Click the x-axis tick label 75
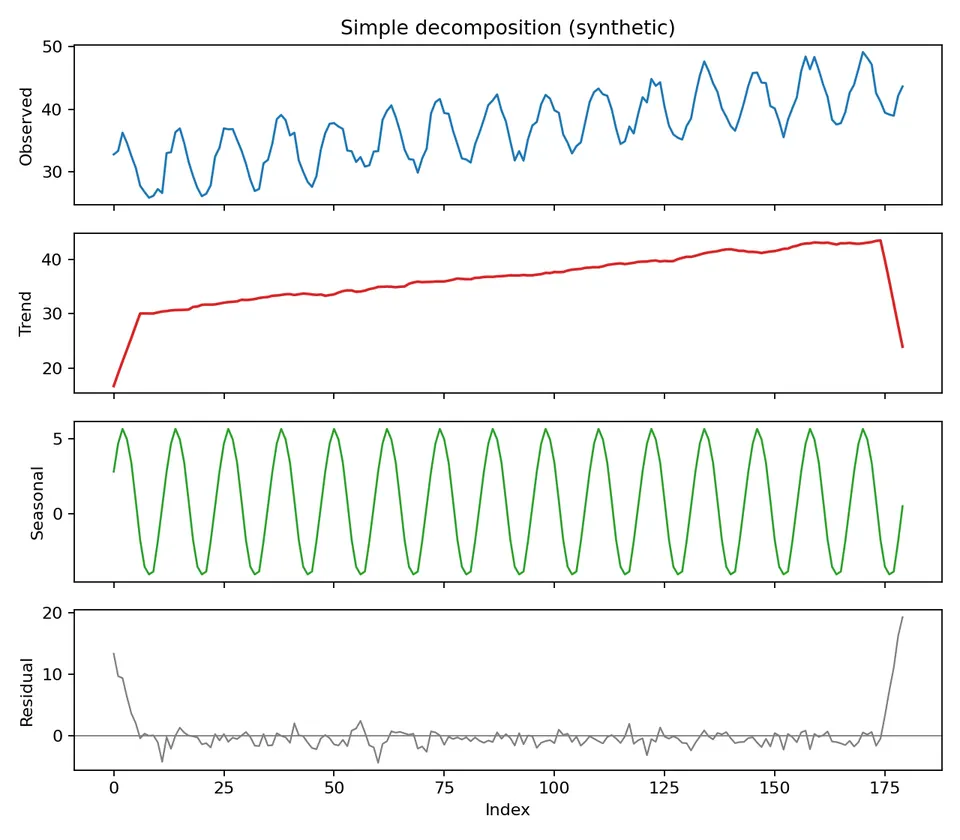 pyautogui.click(x=444, y=787)
